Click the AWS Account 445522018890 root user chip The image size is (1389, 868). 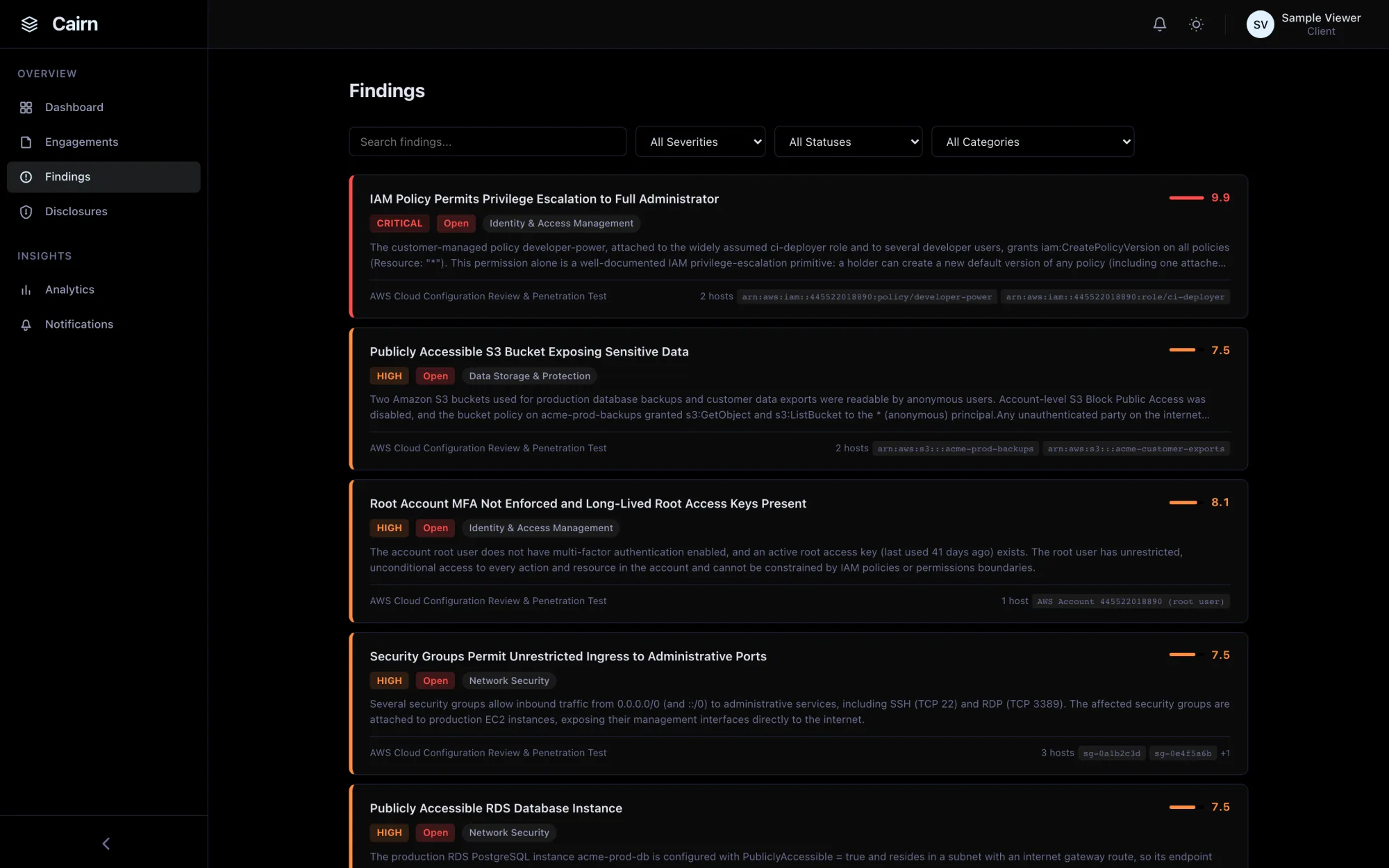[1131, 602]
